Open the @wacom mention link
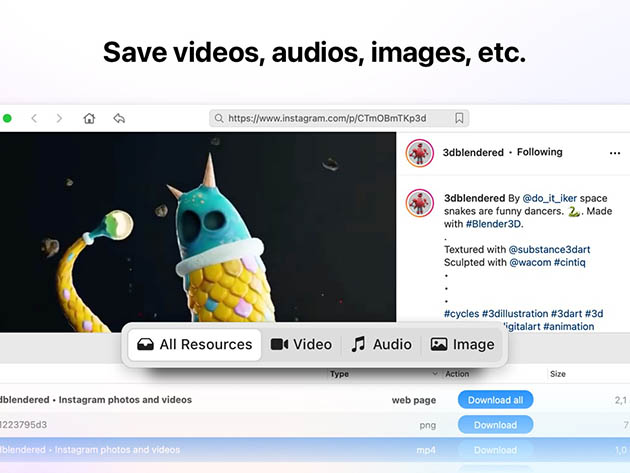 (530, 262)
